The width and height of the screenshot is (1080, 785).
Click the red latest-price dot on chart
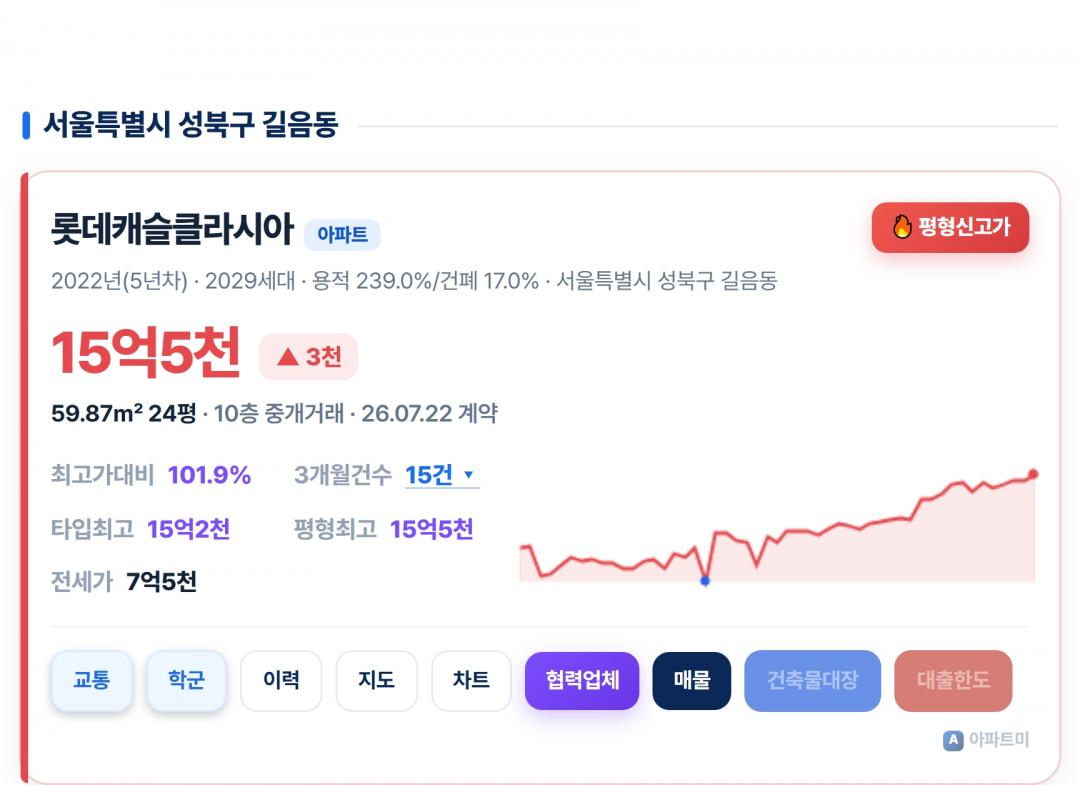(1032, 474)
